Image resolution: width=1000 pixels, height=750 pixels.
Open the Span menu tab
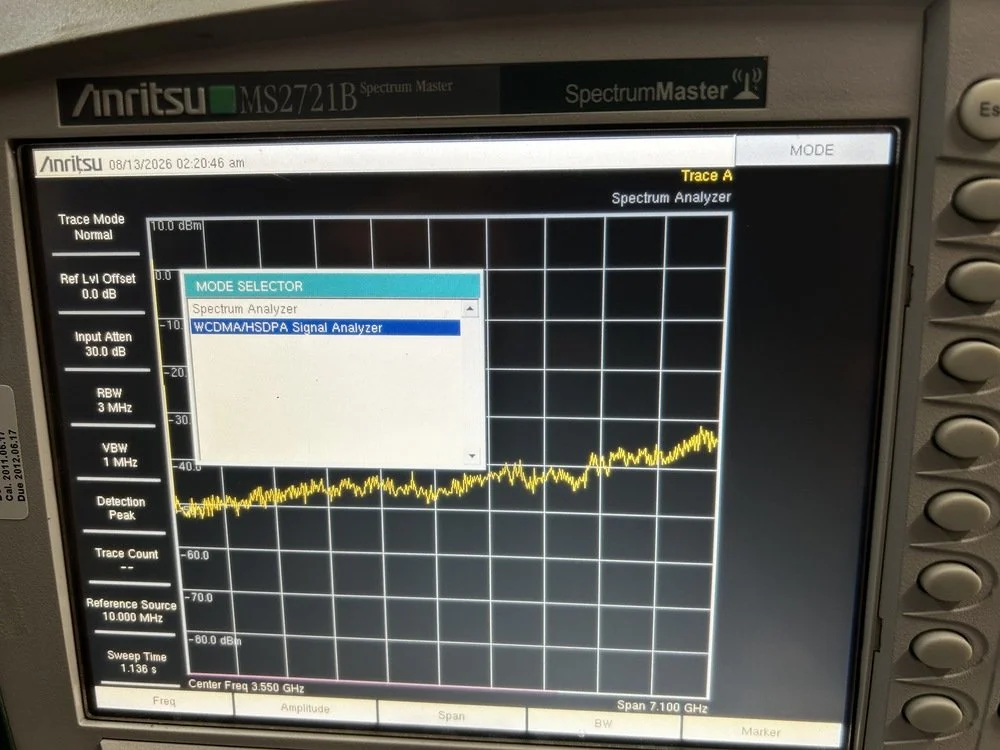coord(451,716)
